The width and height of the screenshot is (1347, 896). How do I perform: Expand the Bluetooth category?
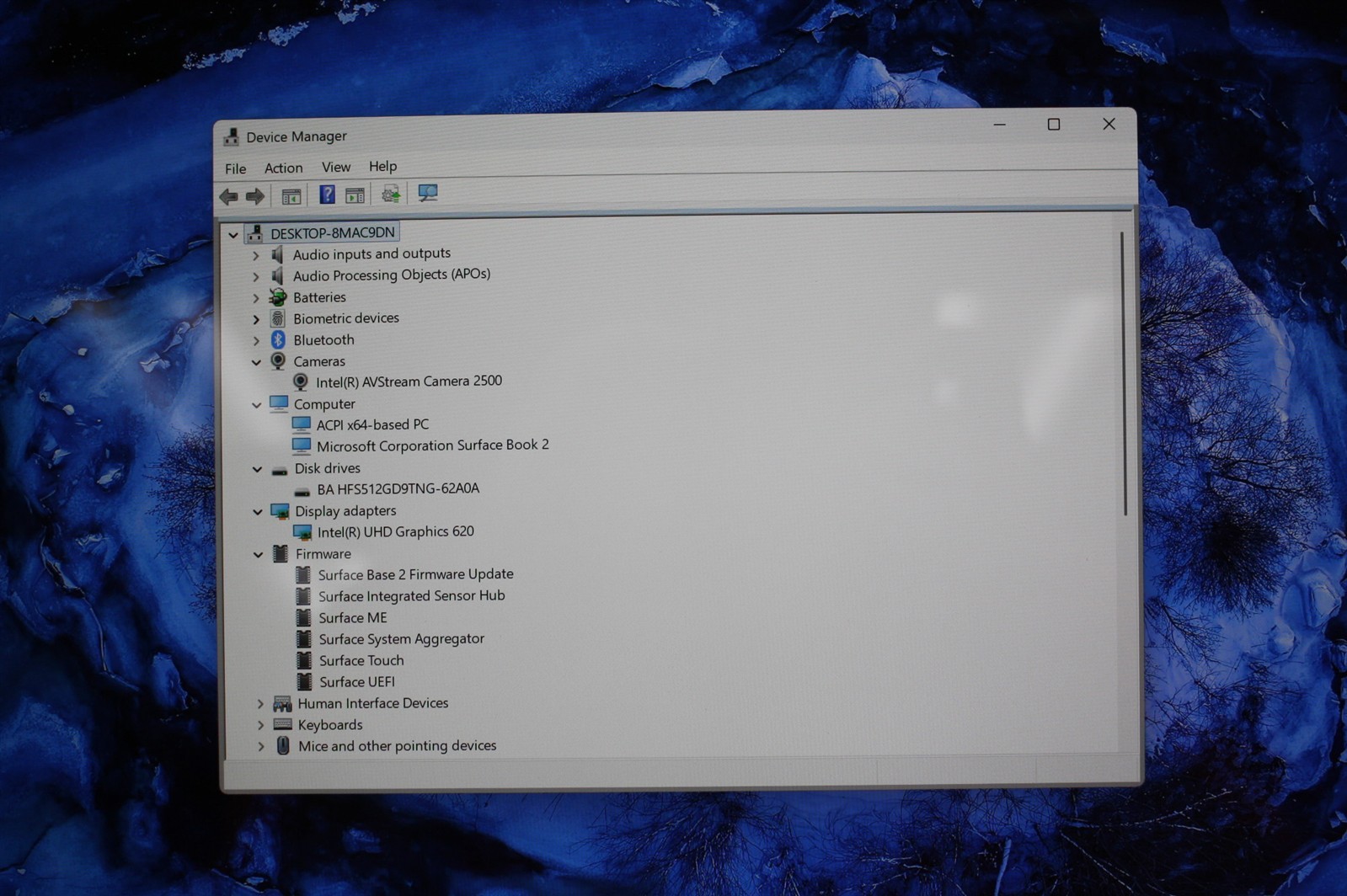coord(256,341)
